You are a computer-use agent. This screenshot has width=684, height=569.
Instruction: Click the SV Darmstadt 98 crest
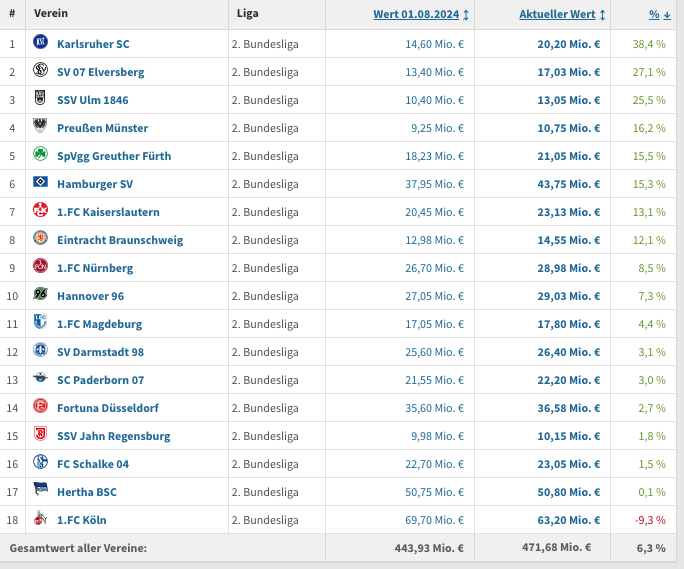pos(41,350)
